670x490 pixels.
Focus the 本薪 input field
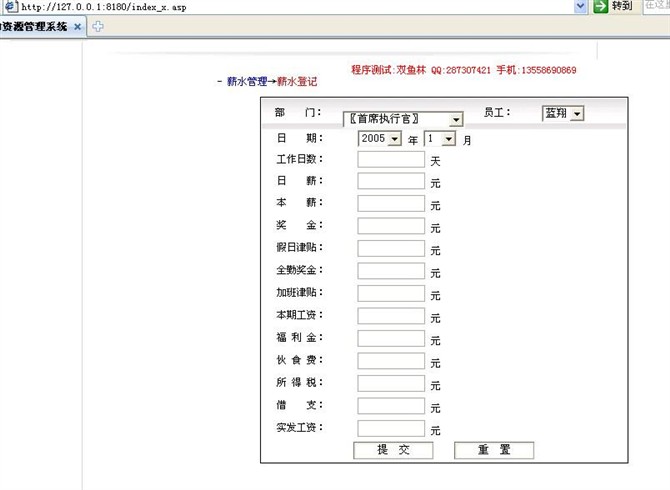click(x=391, y=203)
